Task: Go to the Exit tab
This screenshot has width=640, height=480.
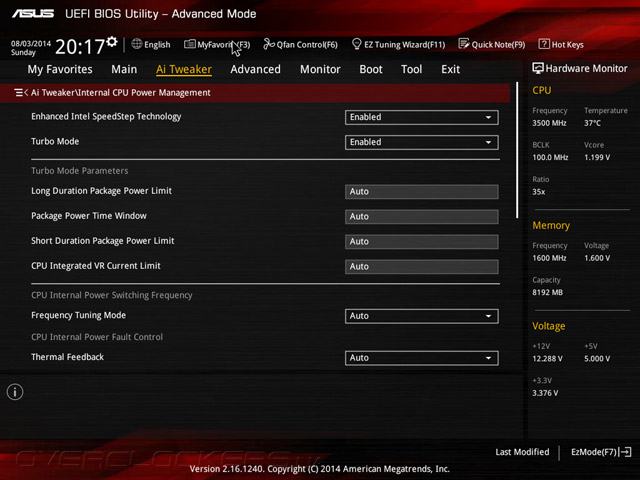Action: 451,69
